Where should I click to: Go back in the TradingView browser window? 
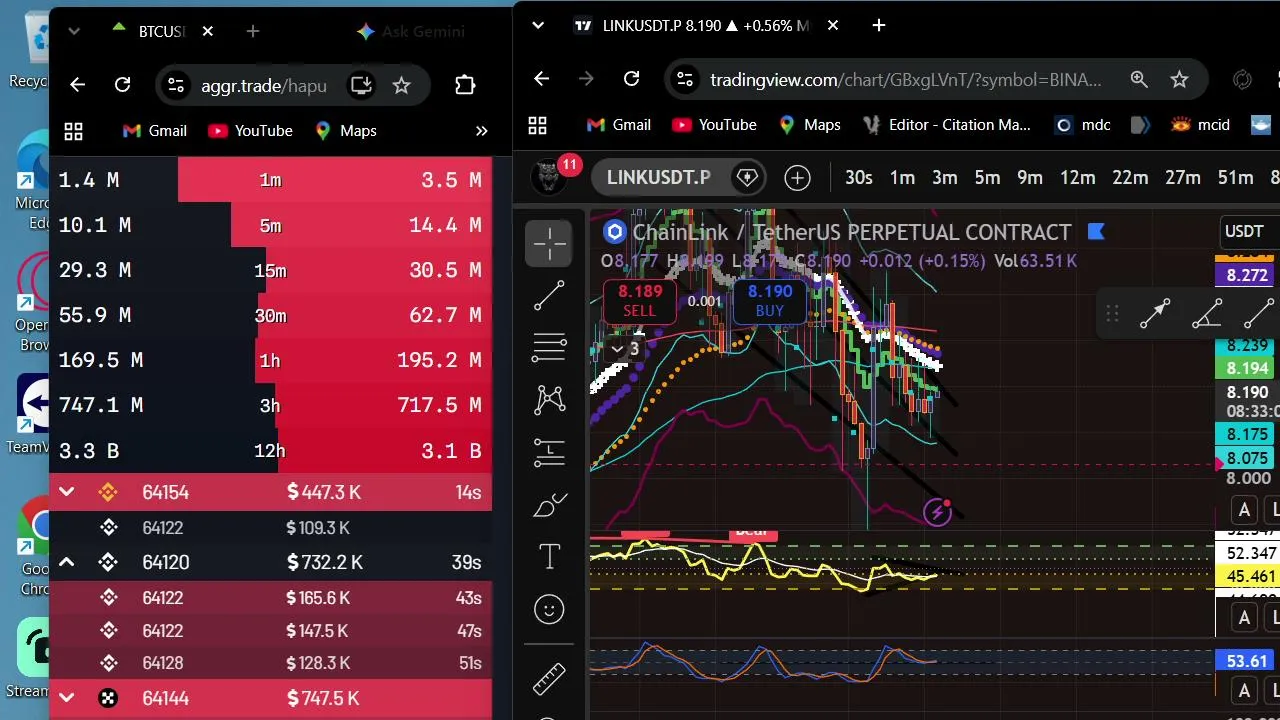(x=541, y=79)
